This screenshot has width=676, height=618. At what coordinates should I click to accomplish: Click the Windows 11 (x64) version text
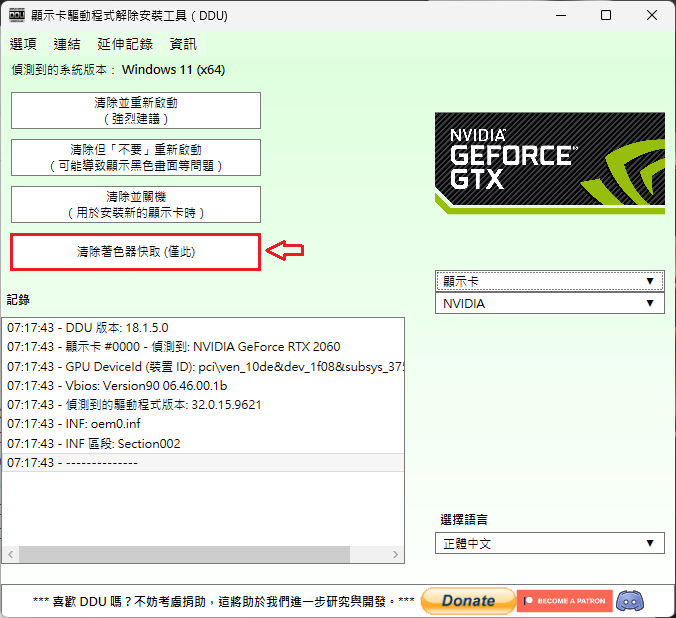pyautogui.click(x=173, y=69)
